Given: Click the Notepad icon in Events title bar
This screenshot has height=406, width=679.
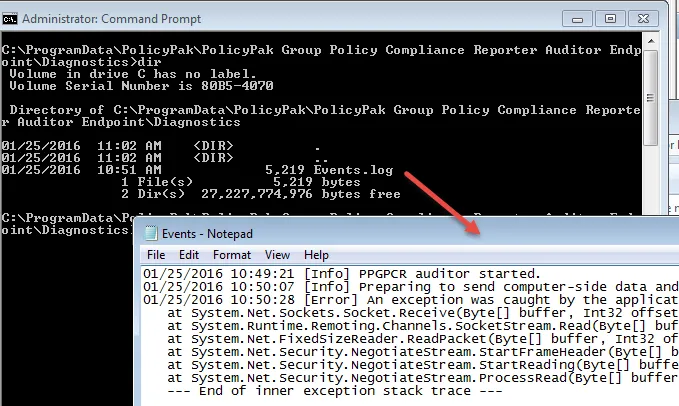Looking at the screenshot, I should (150, 233).
